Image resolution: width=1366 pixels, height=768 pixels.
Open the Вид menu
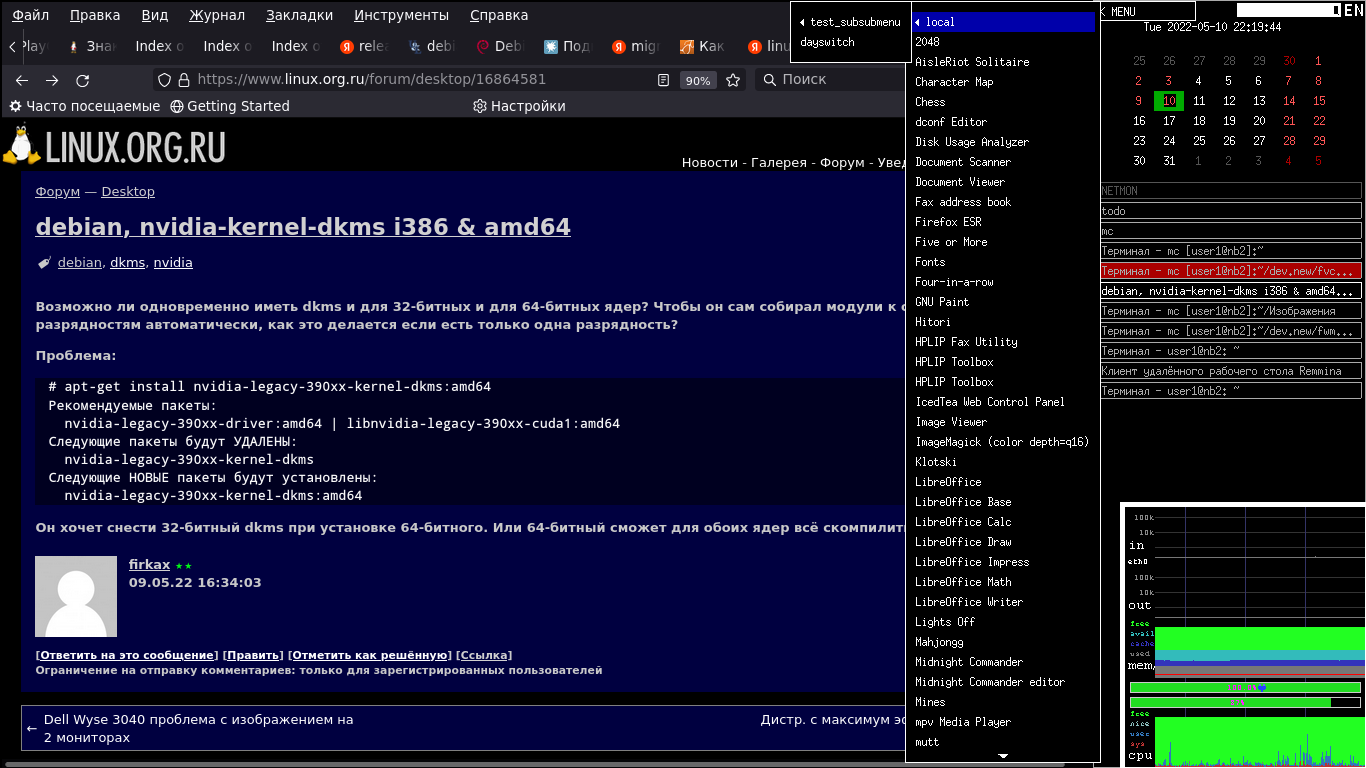click(x=155, y=16)
